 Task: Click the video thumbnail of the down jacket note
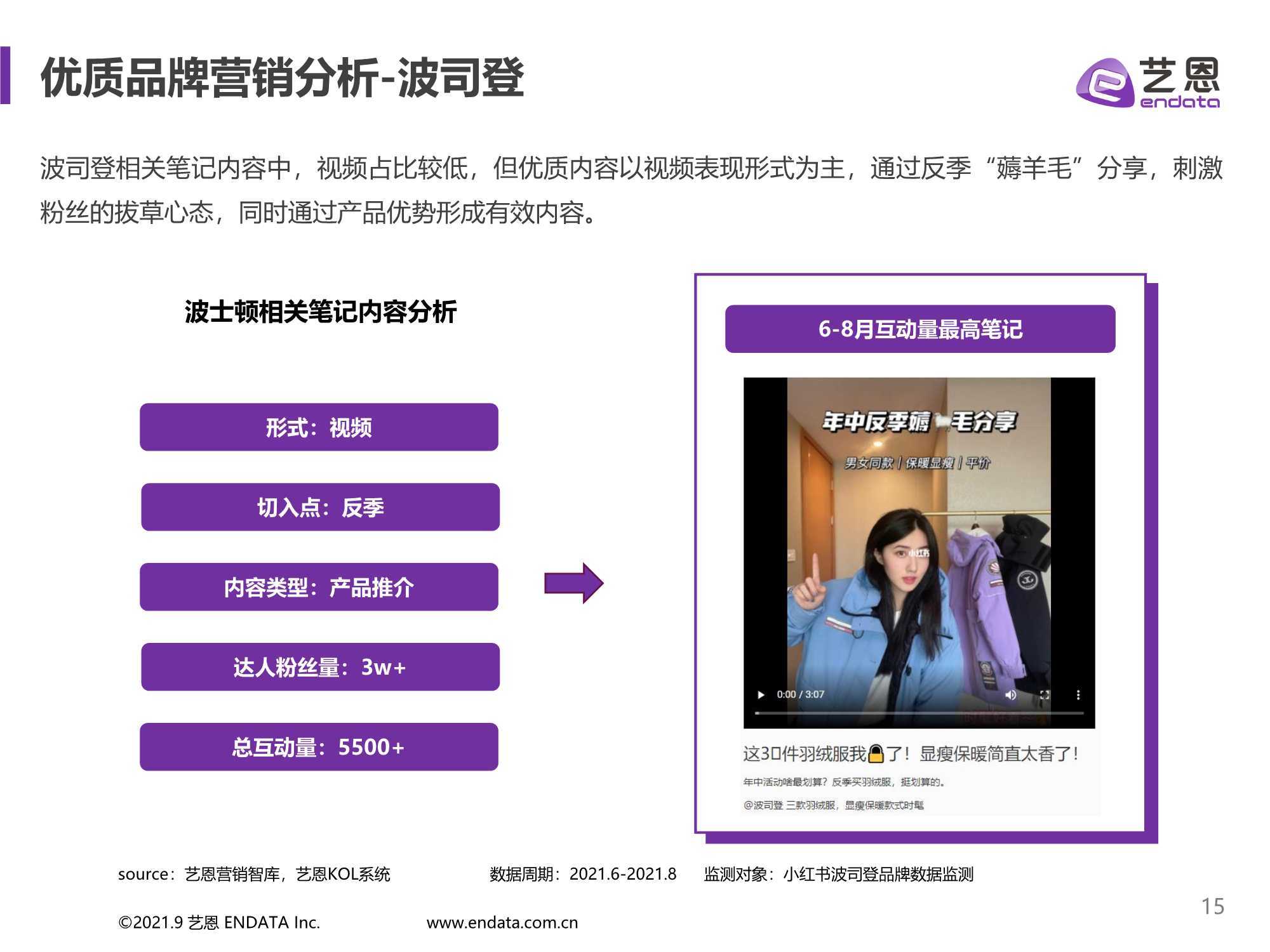pos(919,553)
